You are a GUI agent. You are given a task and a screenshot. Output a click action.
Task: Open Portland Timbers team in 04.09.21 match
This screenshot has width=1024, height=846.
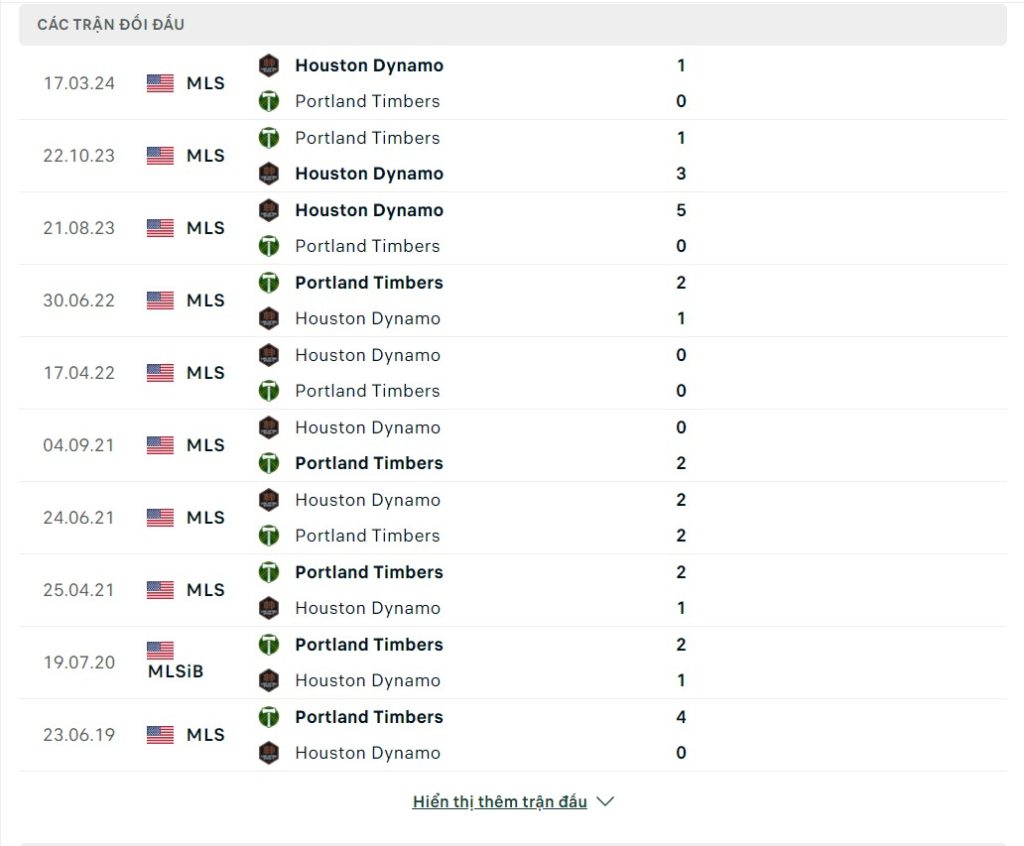tap(369, 463)
